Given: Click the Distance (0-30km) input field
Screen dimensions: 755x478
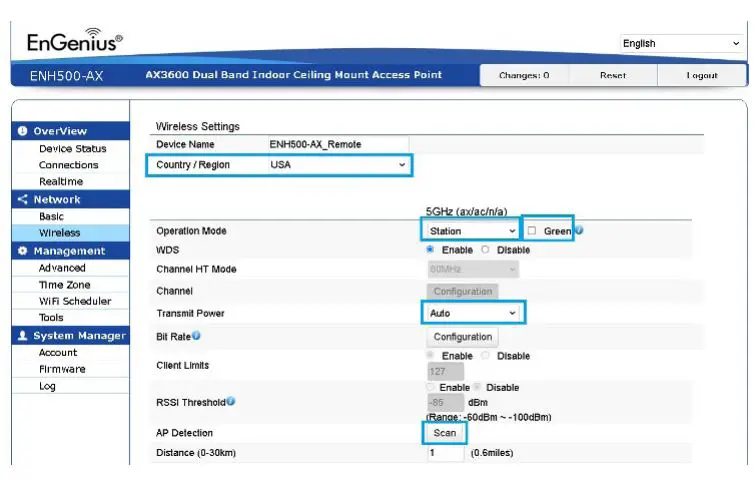Looking at the screenshot, I should pyautogui.click(x=445, y=452).
